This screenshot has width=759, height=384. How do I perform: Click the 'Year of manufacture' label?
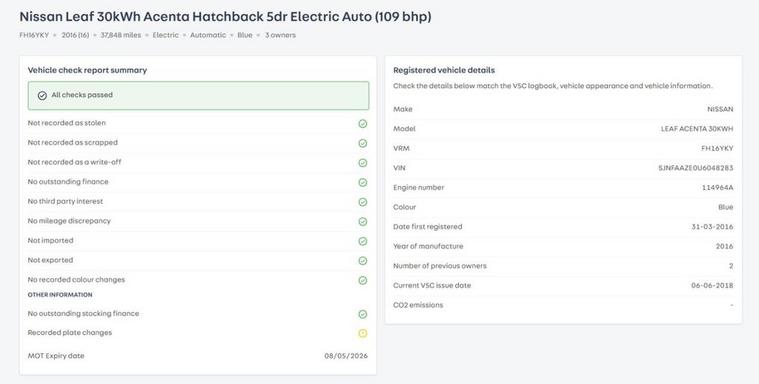[x=428, y=246]
